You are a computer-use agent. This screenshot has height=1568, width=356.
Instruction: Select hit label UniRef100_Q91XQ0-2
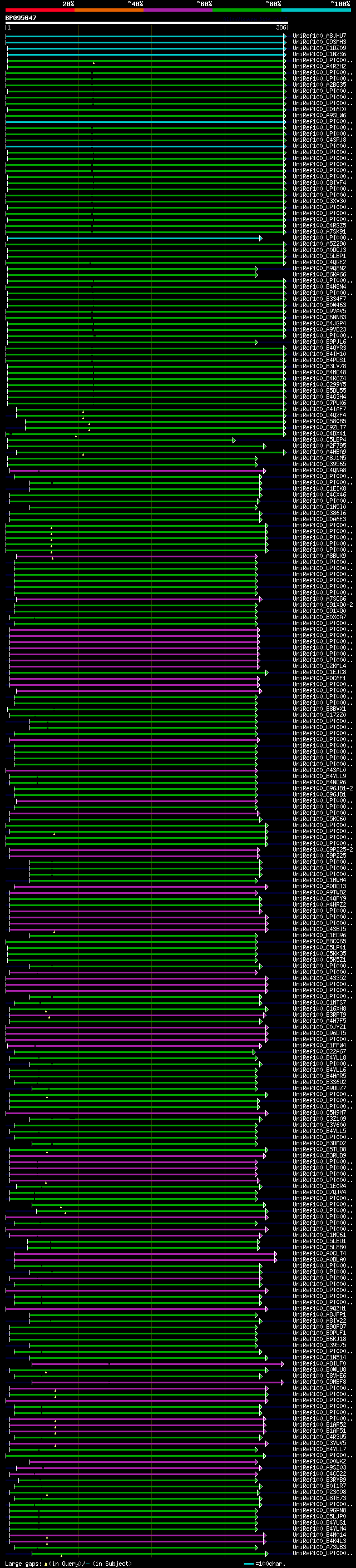point(323,605)
